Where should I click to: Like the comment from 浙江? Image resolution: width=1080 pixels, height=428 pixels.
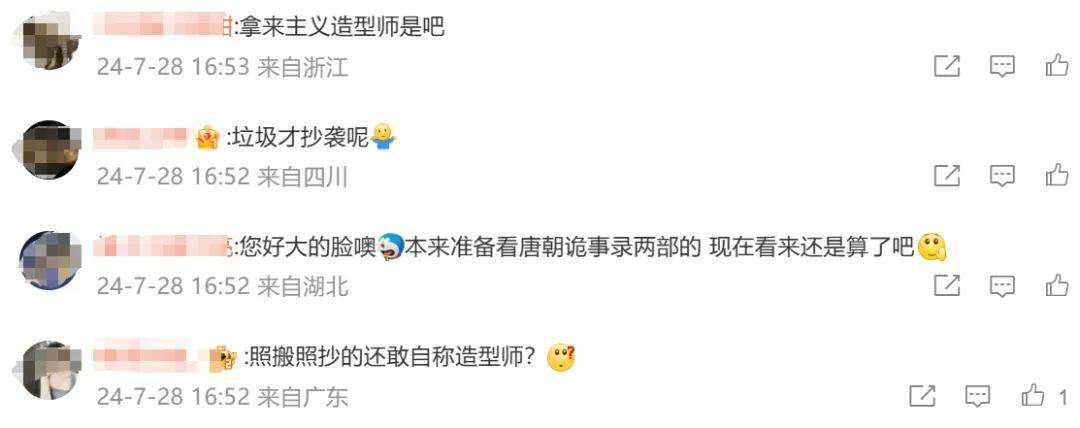point(1057,65)
